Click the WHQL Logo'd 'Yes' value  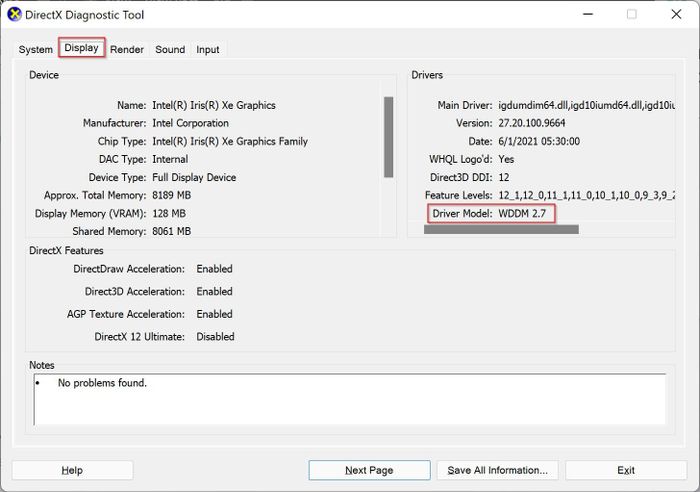click(x=506, y=159)
